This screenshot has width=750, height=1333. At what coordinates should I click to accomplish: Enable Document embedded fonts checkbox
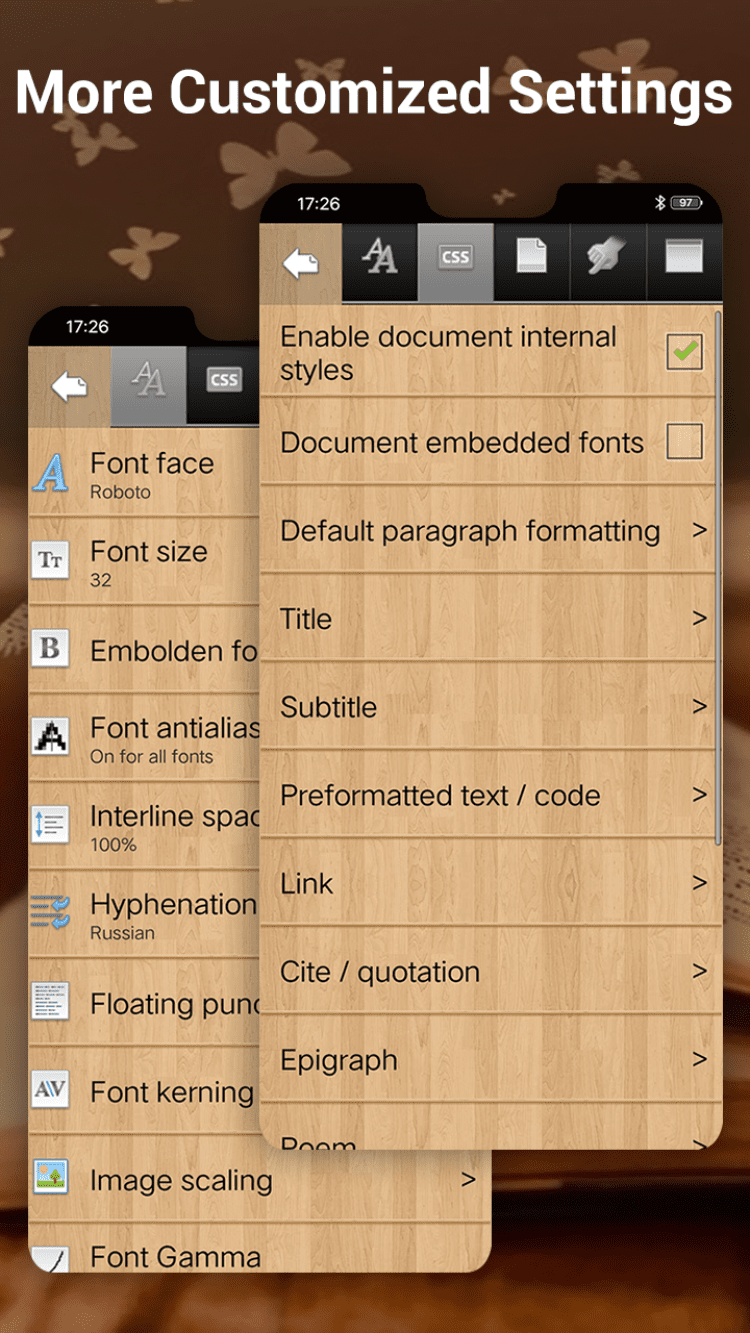685,441
